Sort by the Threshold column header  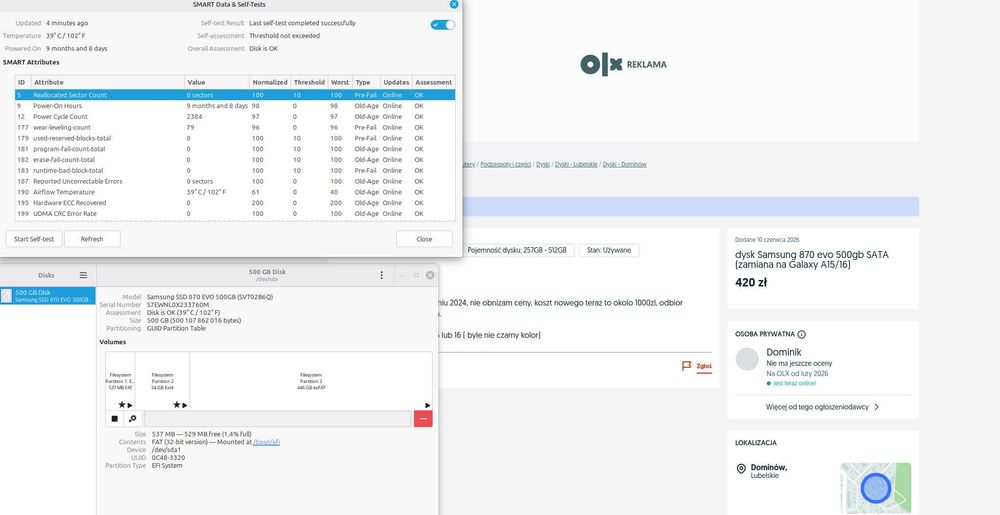(309, 82)
